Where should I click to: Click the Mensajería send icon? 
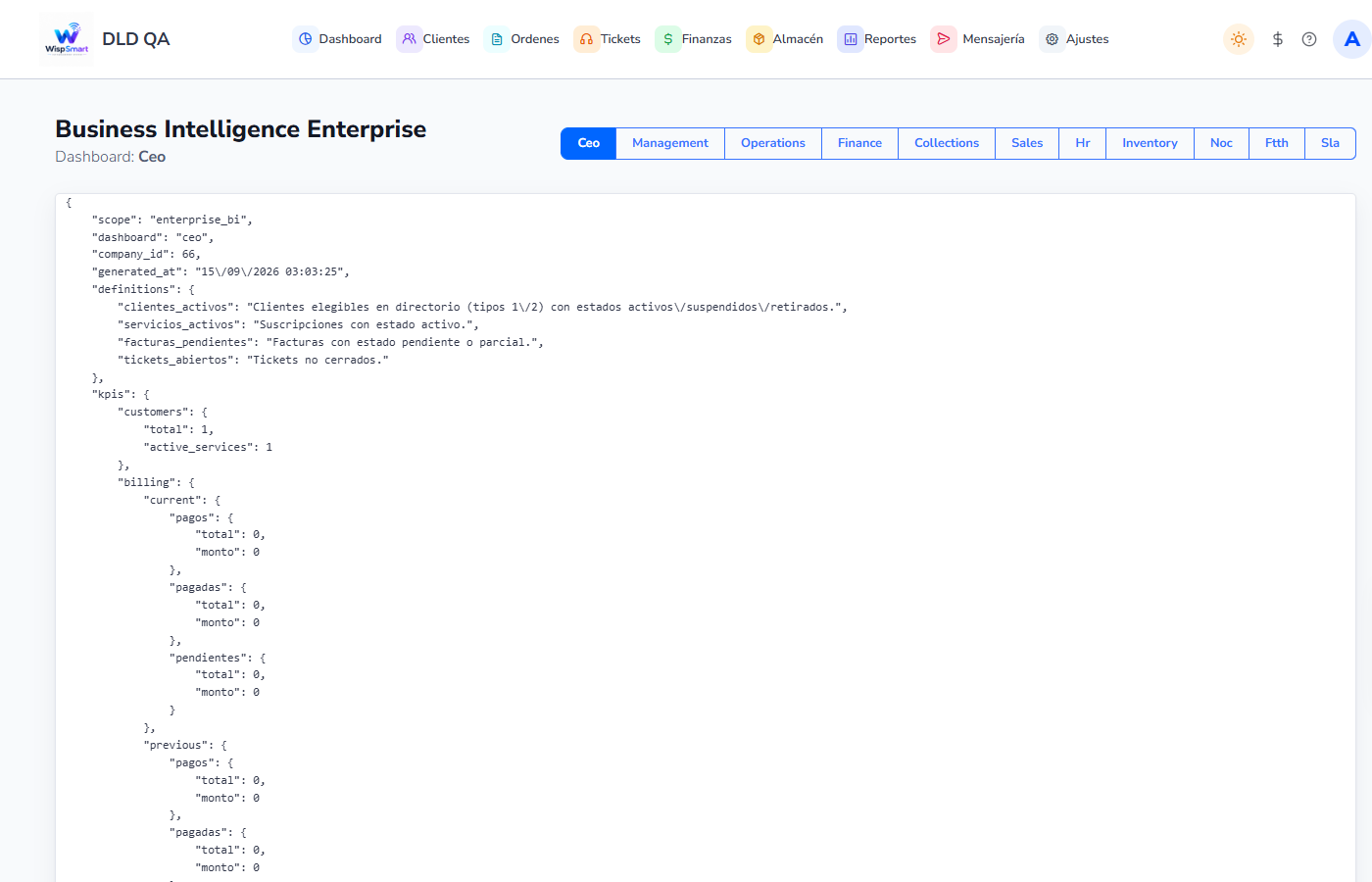click(x=944, y=39)
